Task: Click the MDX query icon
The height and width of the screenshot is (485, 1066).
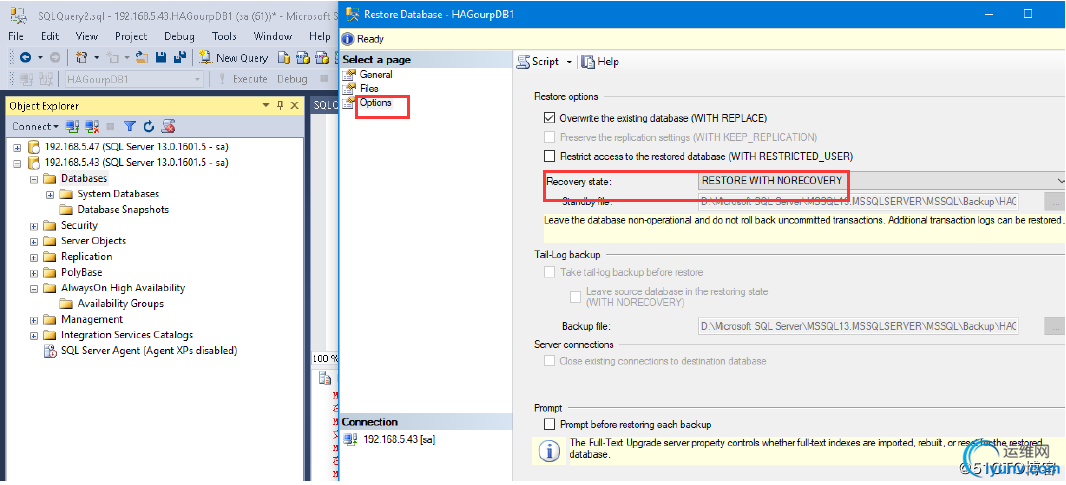Action: [303, 58]
